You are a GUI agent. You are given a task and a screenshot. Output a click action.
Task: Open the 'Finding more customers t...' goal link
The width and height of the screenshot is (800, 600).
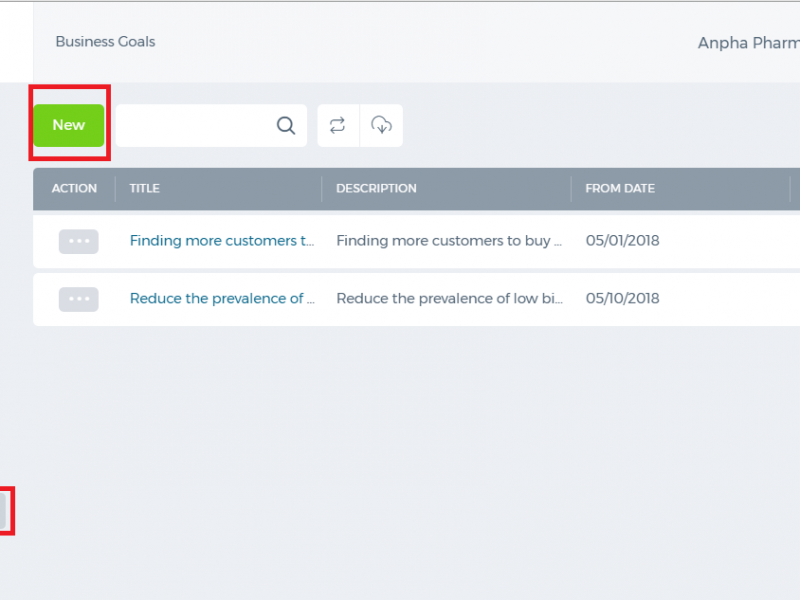[222, 241]
